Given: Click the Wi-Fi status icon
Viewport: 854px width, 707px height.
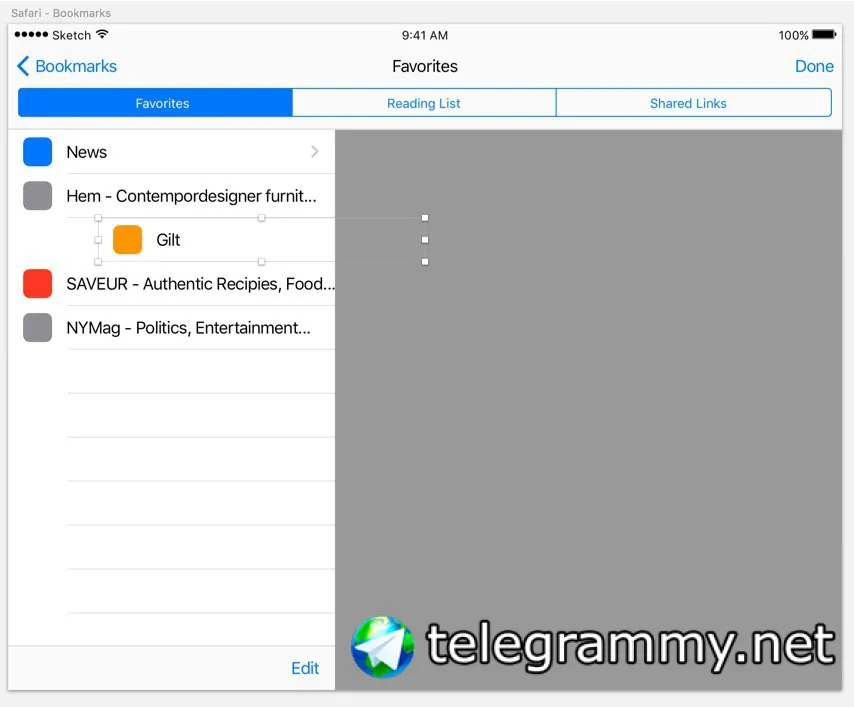Looking at the screenshot, I should [x=102, y=34].
